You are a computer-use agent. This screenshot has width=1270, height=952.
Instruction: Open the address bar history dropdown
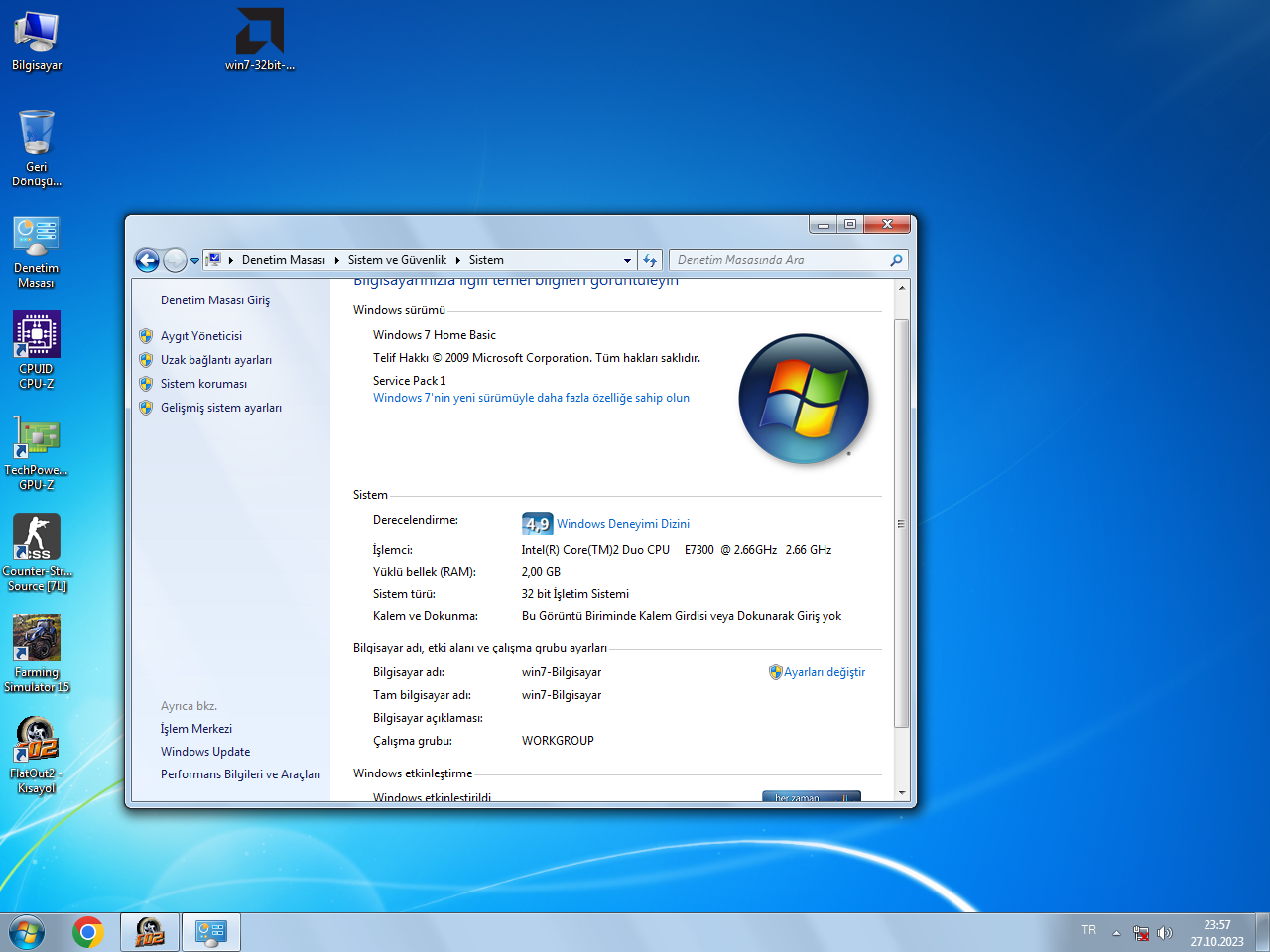pyautogui.click(x=627, y=260)
